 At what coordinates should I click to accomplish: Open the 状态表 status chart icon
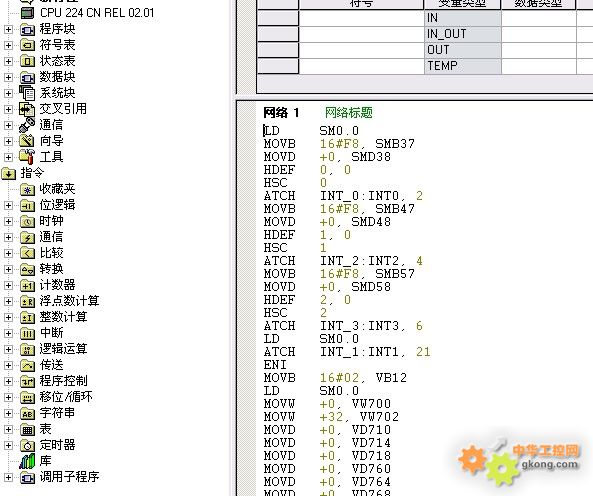[x=27, y=61]
